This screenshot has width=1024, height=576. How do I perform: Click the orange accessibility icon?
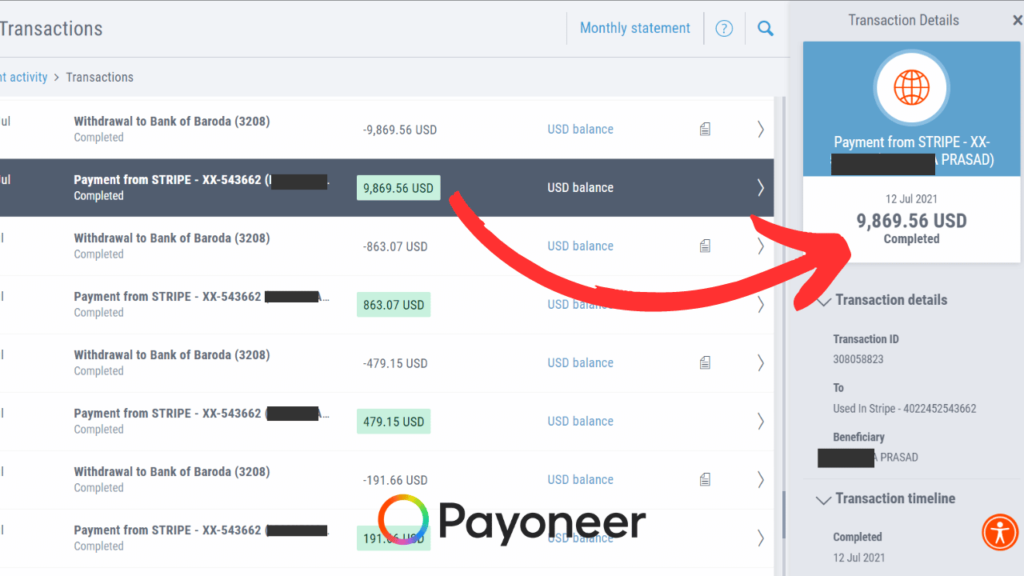[999, 532]
